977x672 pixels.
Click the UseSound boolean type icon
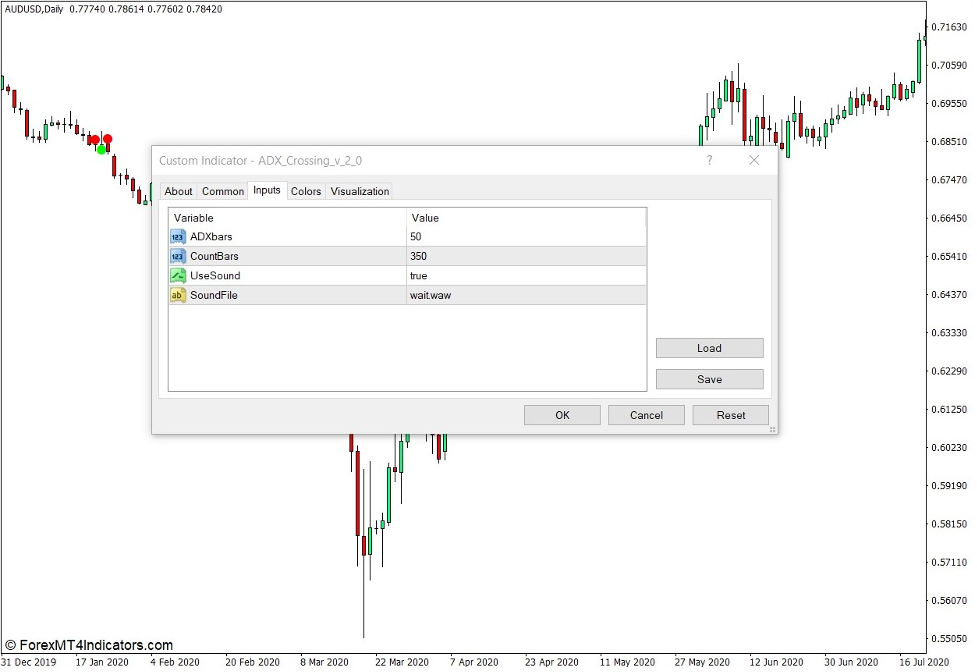click(178, 275)
